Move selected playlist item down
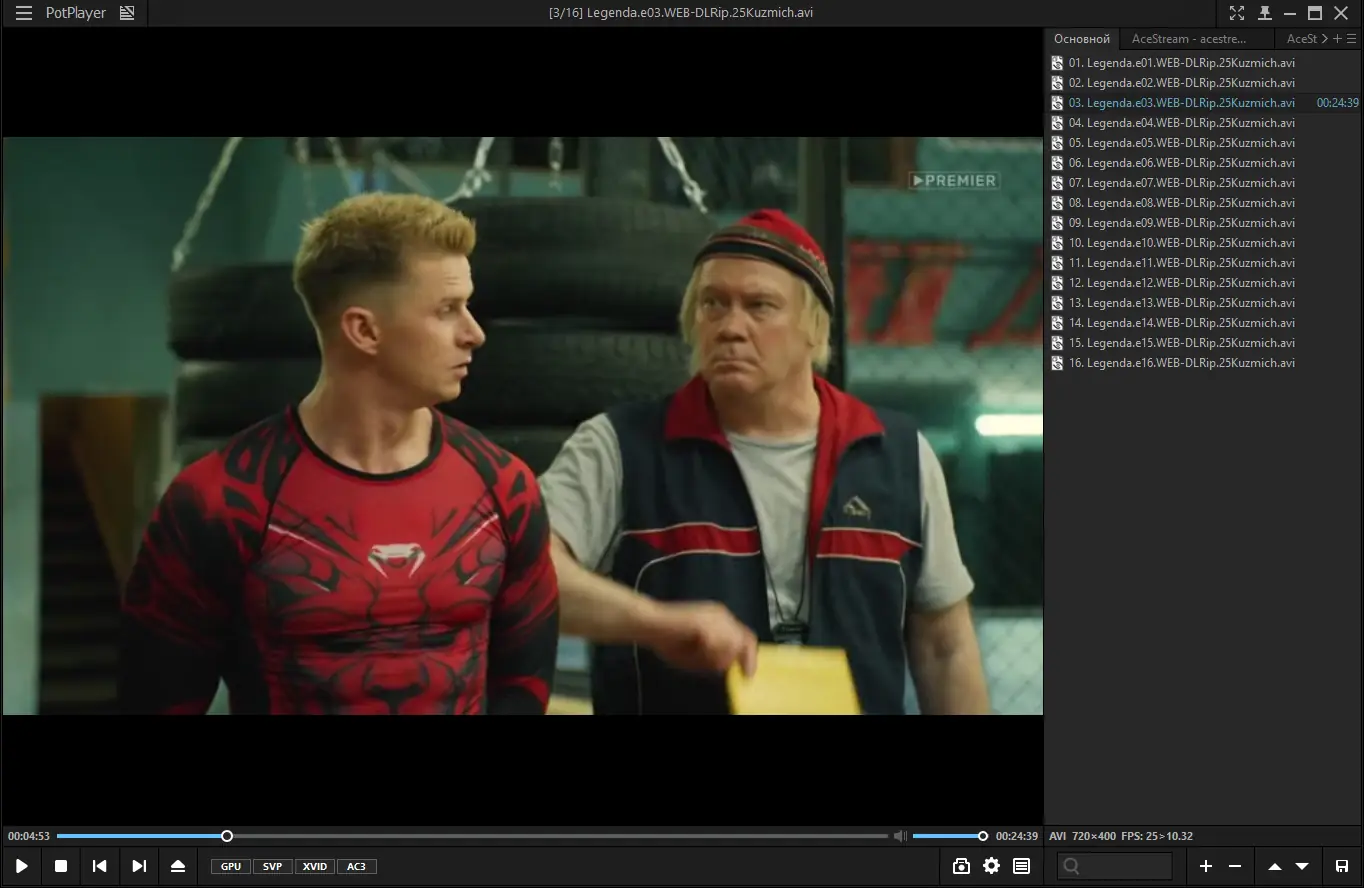Viewport: 1364px width, 888px height. click(1302, 866)
